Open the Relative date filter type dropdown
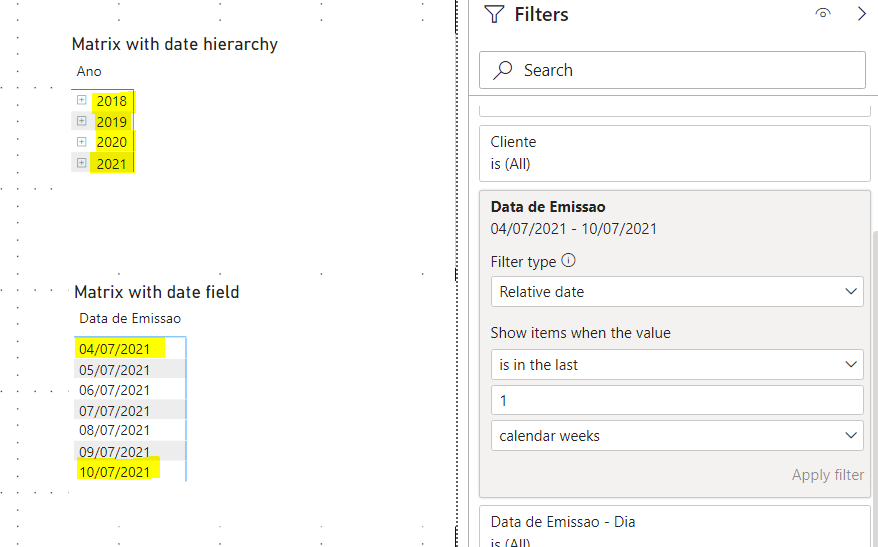Image resolution: width=878 pixels, height=547 pixels. tap(677, 291)
